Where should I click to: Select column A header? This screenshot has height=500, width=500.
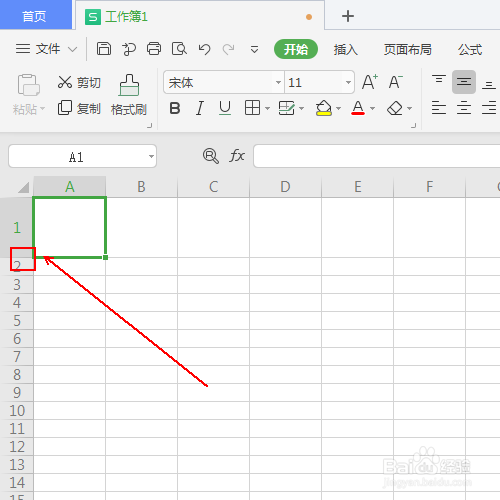point(70,187)
